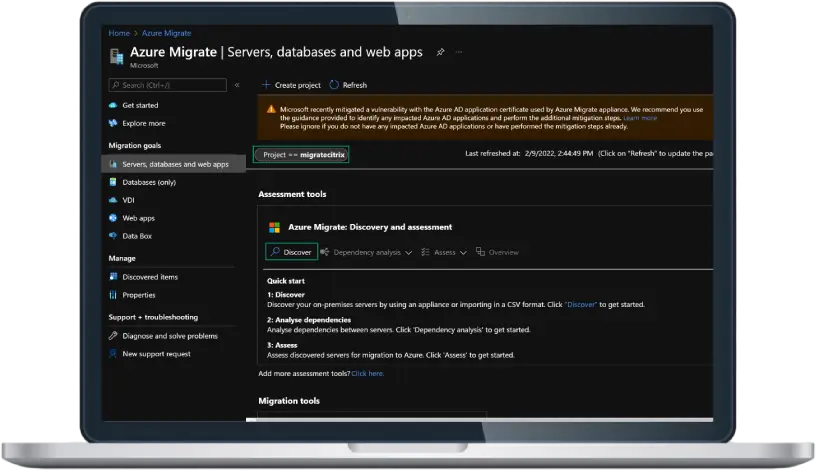Open New support request
This screenshot has height=470, width=816.
[156, 354]
